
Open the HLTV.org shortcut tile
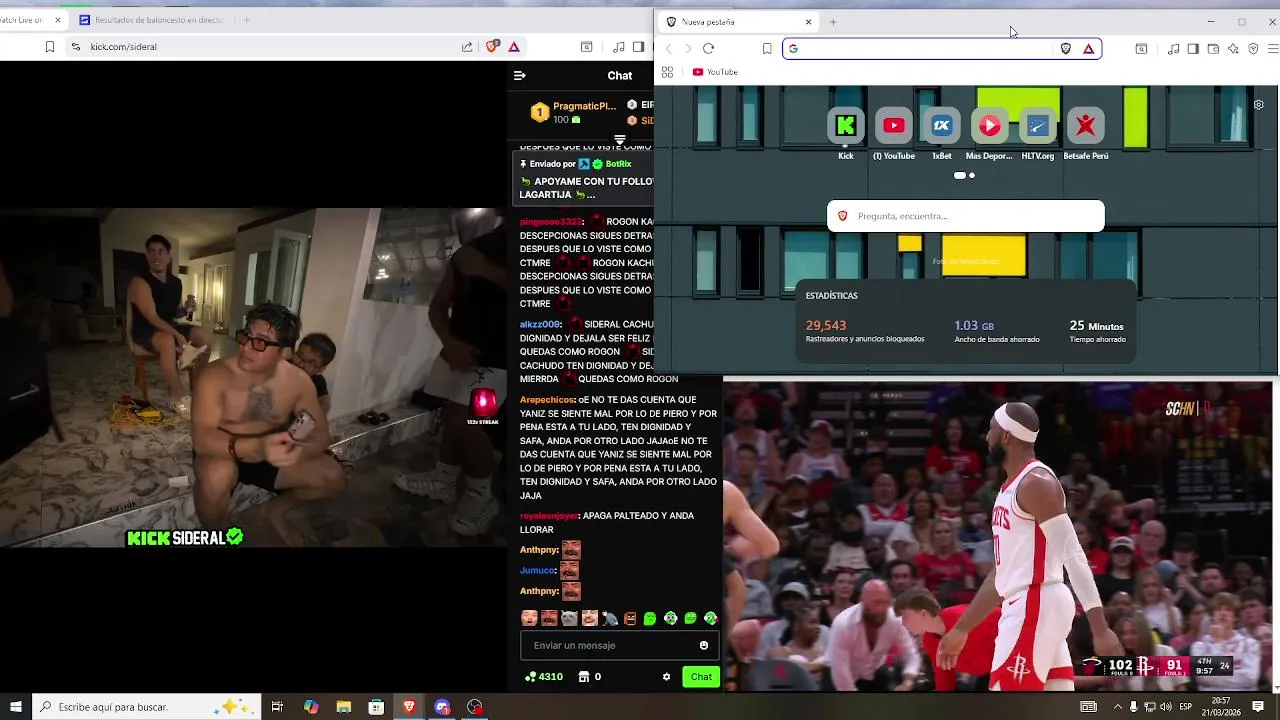pos(1037,126)
